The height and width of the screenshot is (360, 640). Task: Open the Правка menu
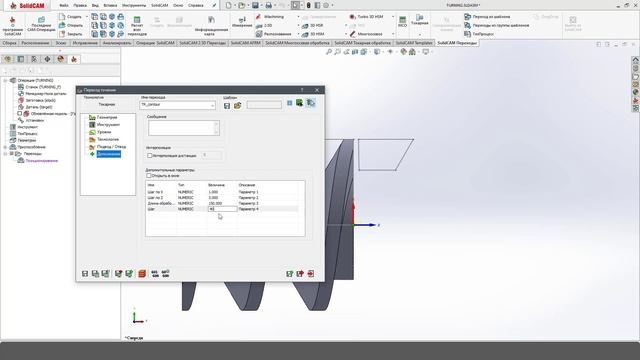pos(80,5)
